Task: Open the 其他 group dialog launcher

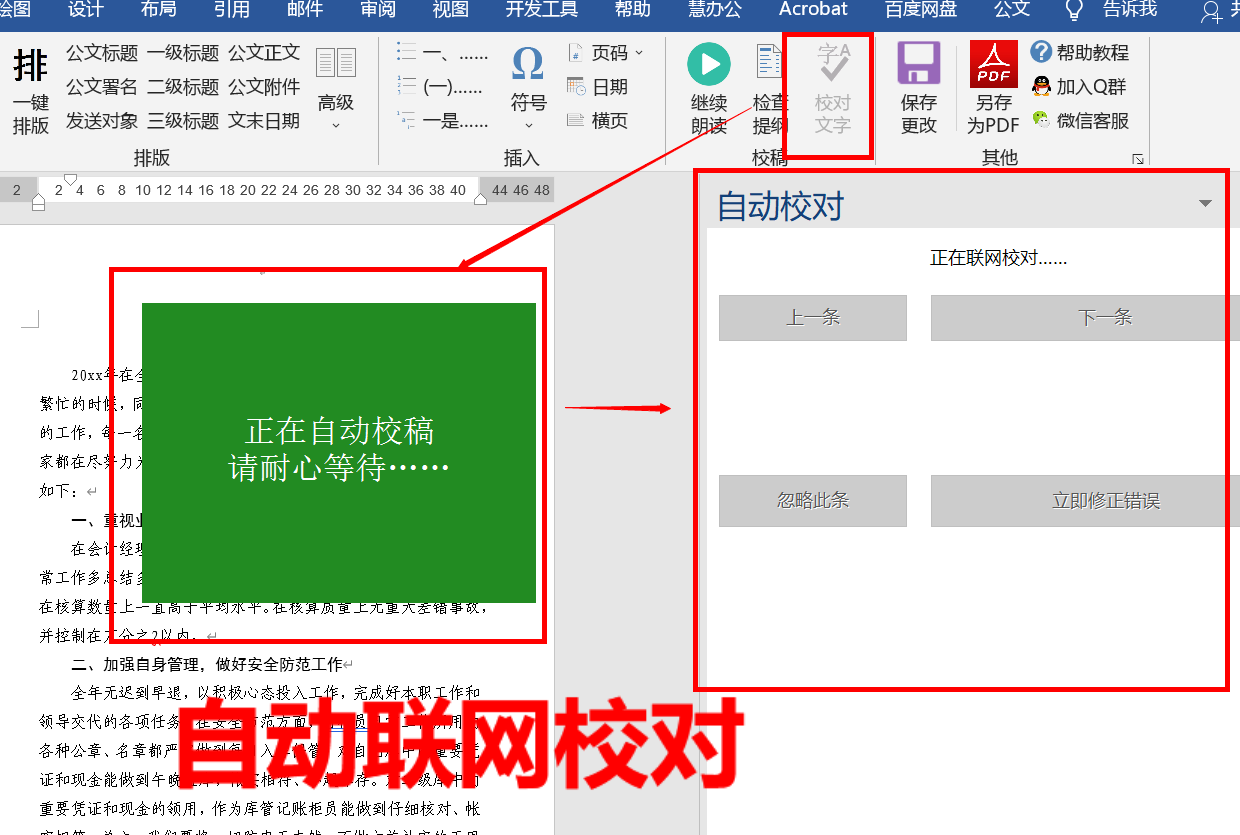Action: (x=1138, y=159)
